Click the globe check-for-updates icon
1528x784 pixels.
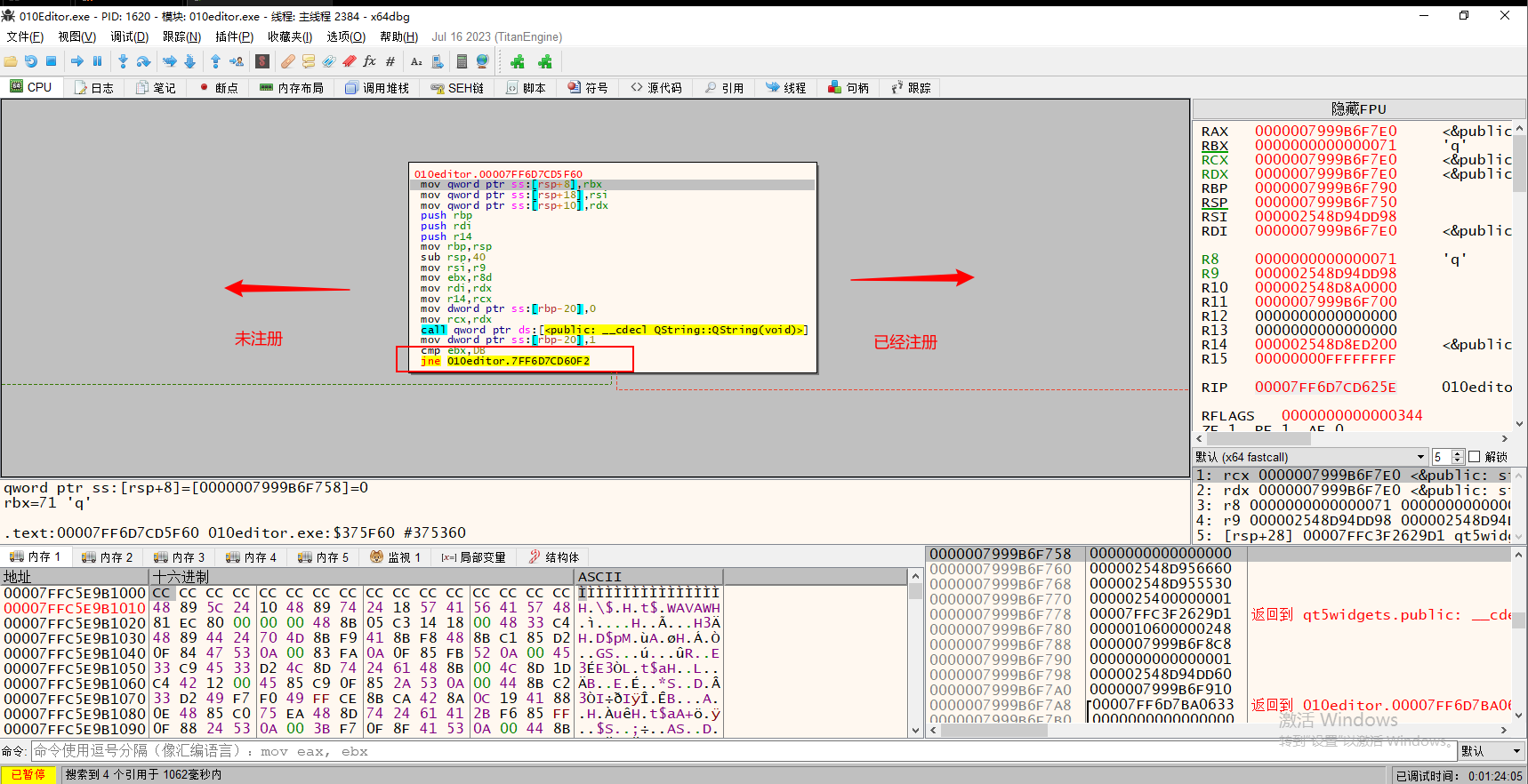[482, 61]
